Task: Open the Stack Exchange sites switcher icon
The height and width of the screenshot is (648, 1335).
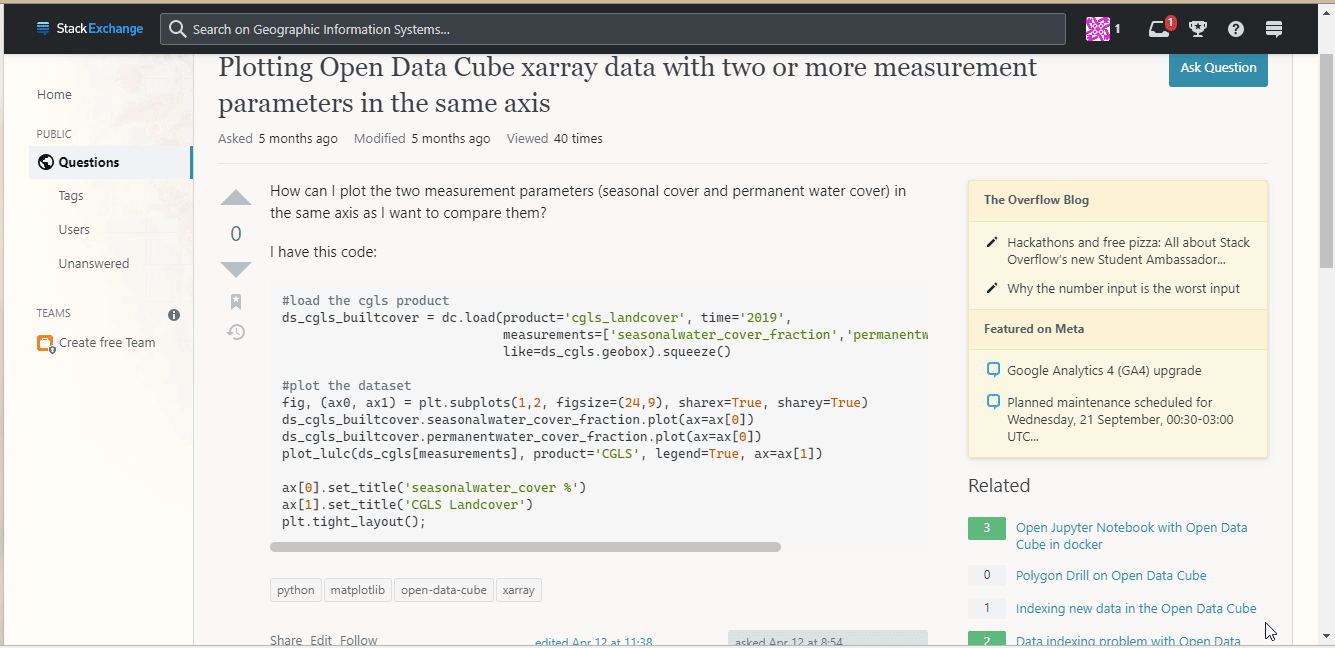Action: tap(1274, 29)
